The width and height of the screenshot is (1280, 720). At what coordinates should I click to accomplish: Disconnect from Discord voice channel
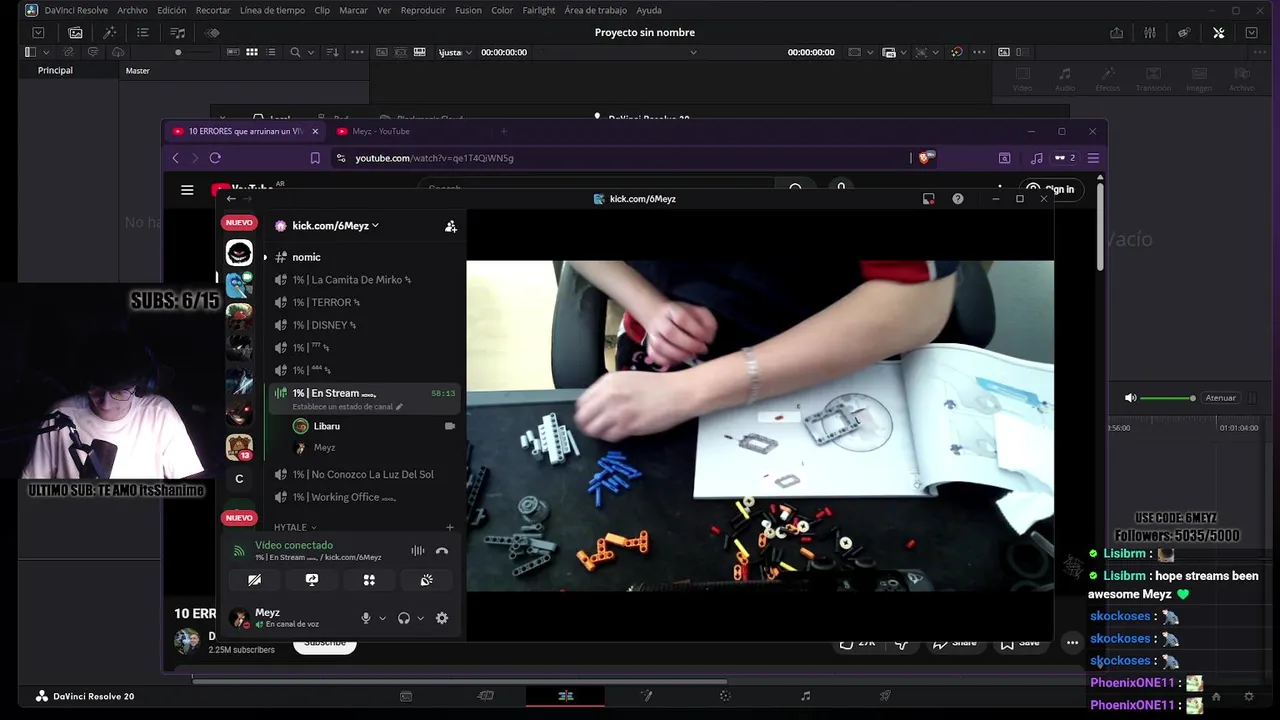point(442,551)
